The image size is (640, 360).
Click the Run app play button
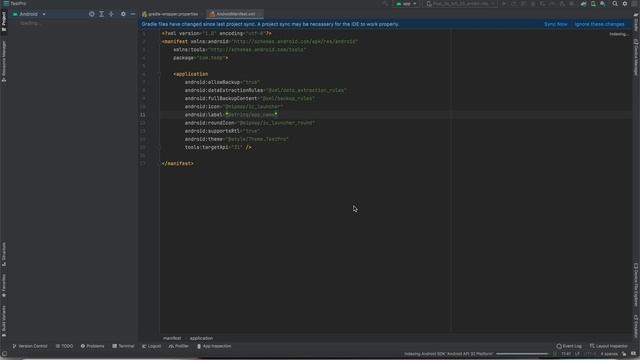click(504, 4)
